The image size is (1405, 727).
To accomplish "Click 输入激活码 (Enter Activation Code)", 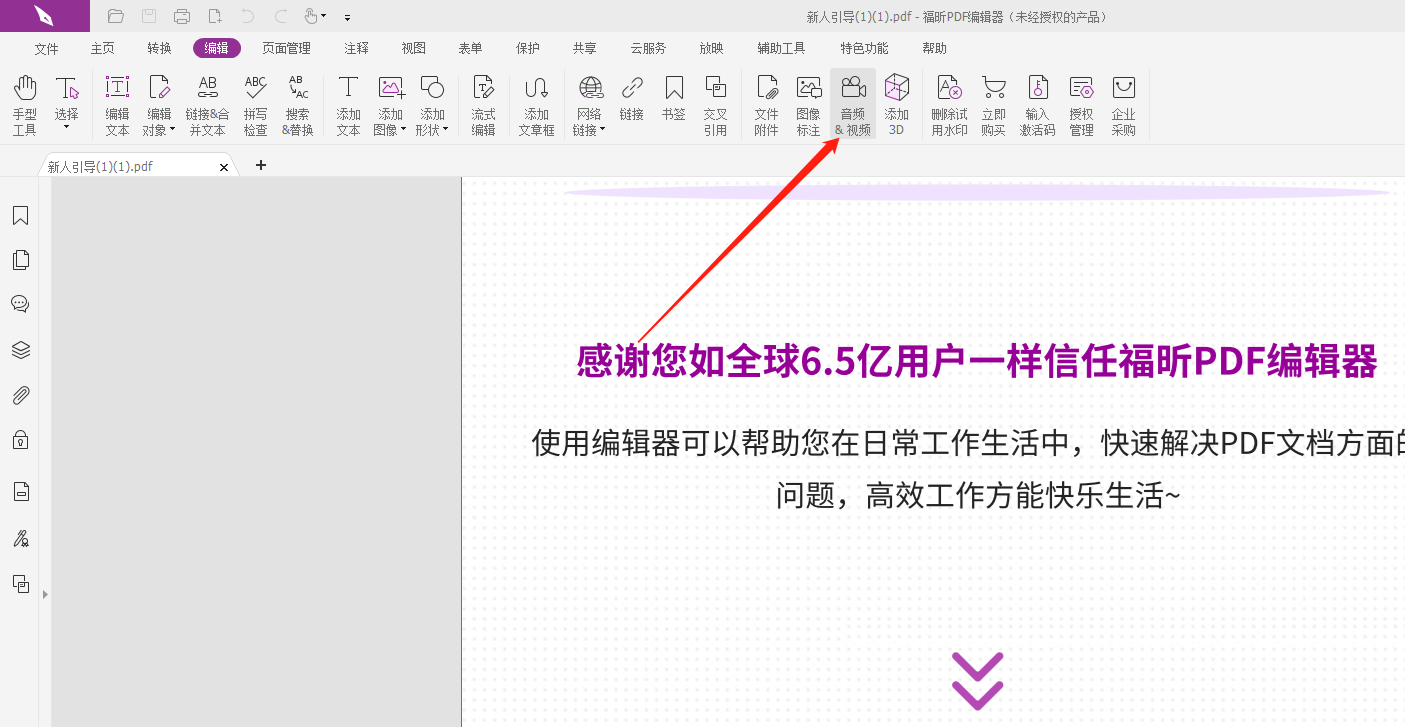I will pos(1038,105).
